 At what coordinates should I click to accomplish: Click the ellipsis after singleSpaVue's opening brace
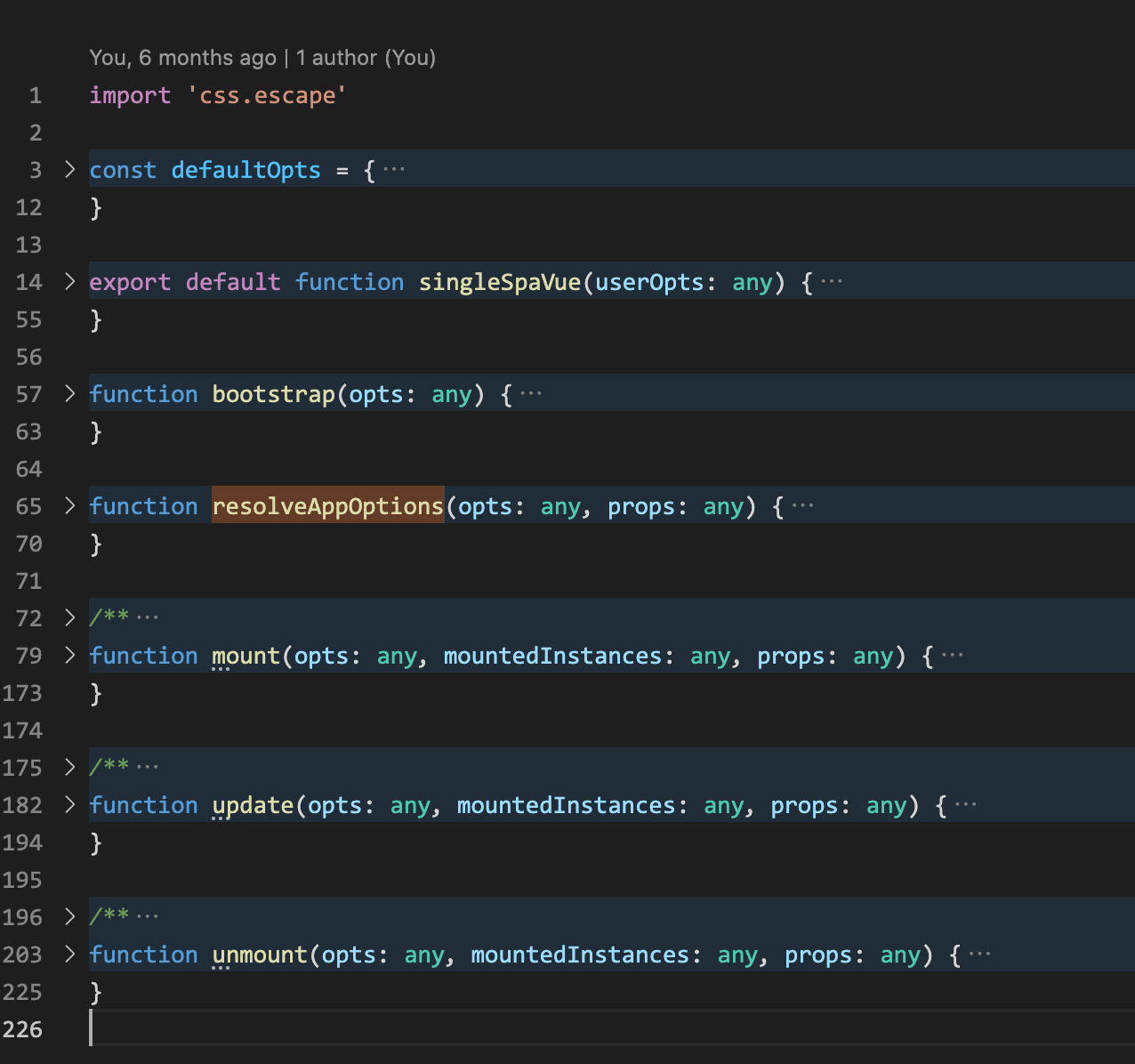[x=832, y=282]
